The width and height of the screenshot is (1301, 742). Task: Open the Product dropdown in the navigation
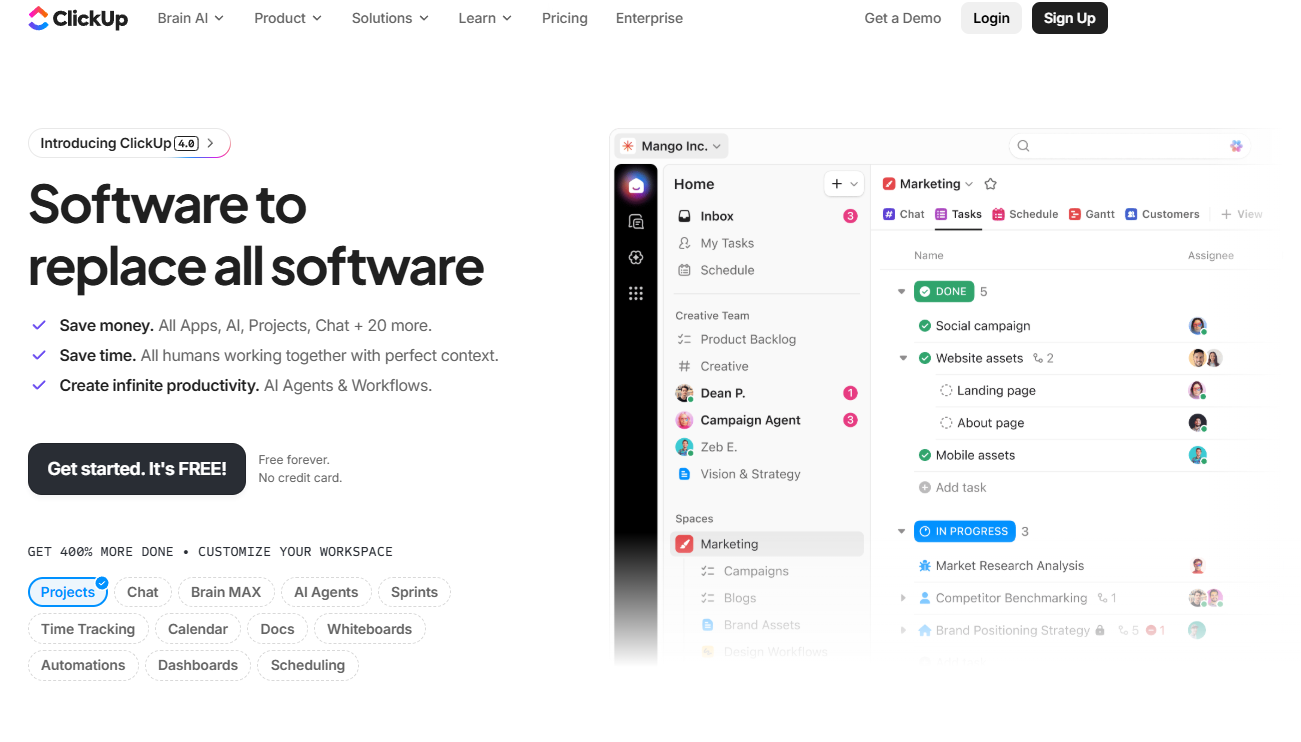click(x=288, y=18)
